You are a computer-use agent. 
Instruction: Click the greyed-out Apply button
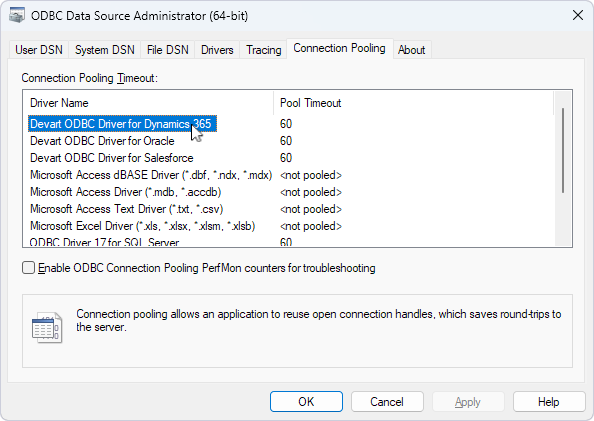coord(468,401)
